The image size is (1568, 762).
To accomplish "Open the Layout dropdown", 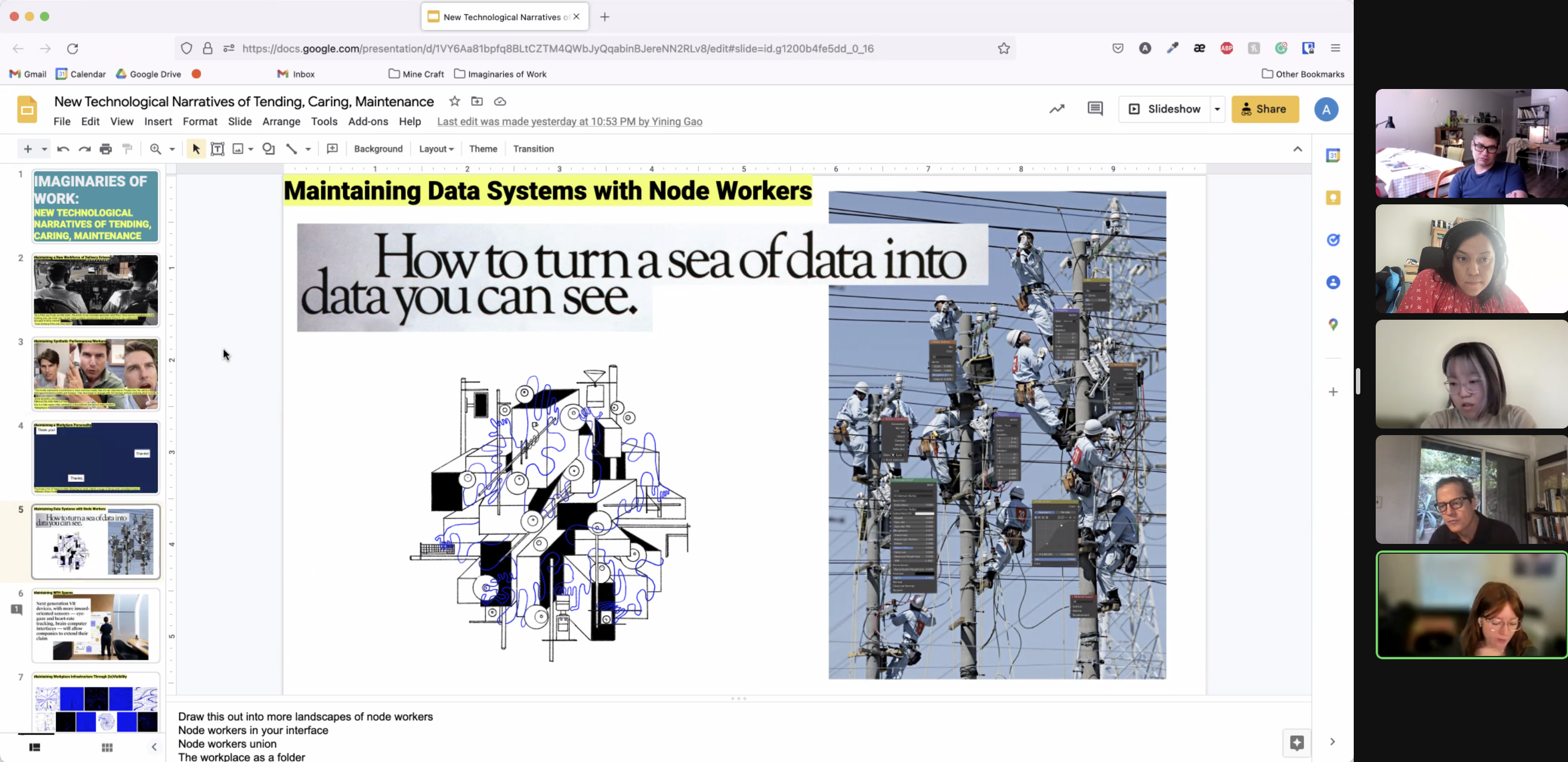I will (x=436, y=148).
